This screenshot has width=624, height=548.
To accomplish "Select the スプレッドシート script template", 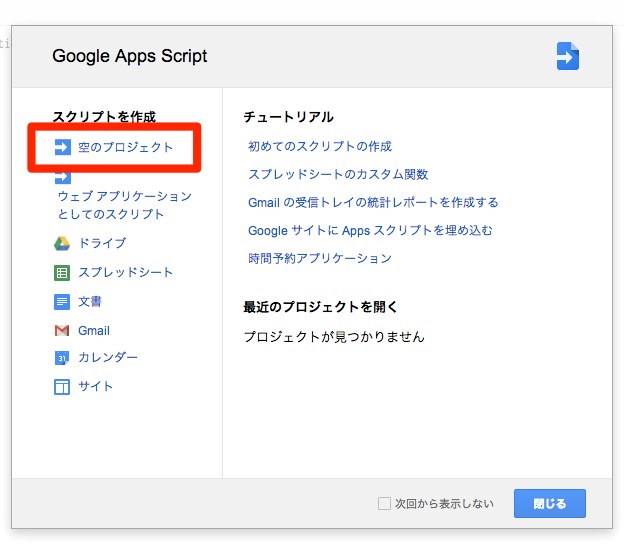I will coord(125,272).
